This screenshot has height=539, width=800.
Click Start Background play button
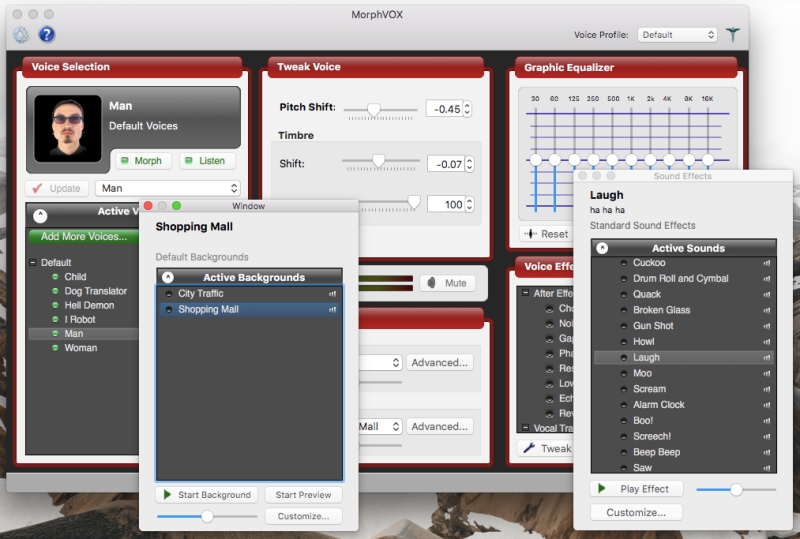click(207, 495)
